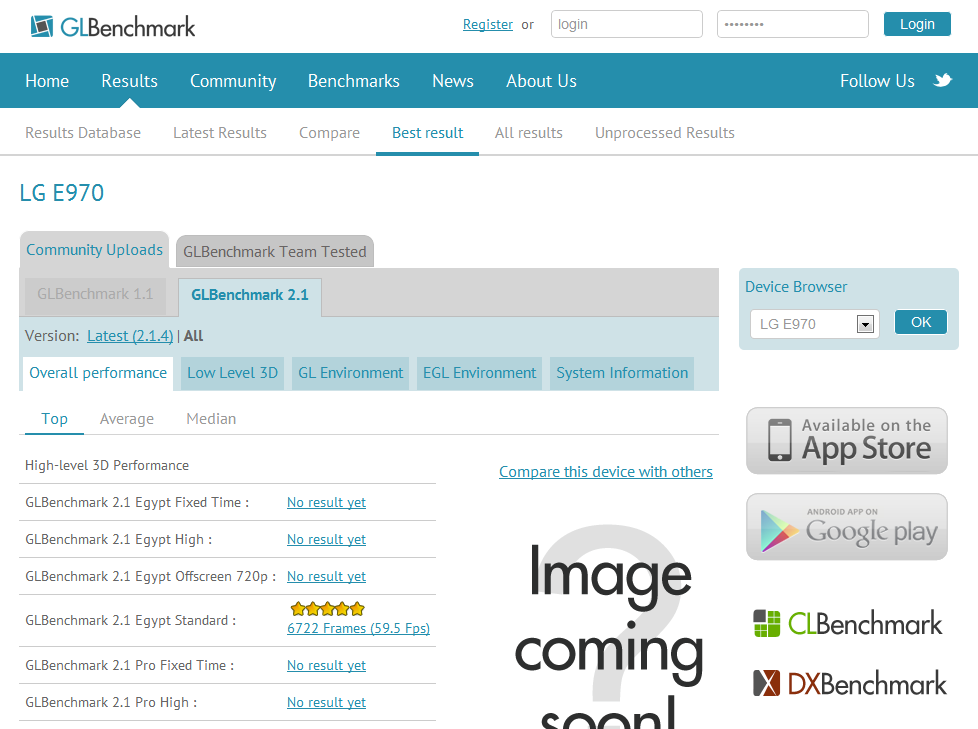Click High-level 3D Performance heading

click(107, 465)
